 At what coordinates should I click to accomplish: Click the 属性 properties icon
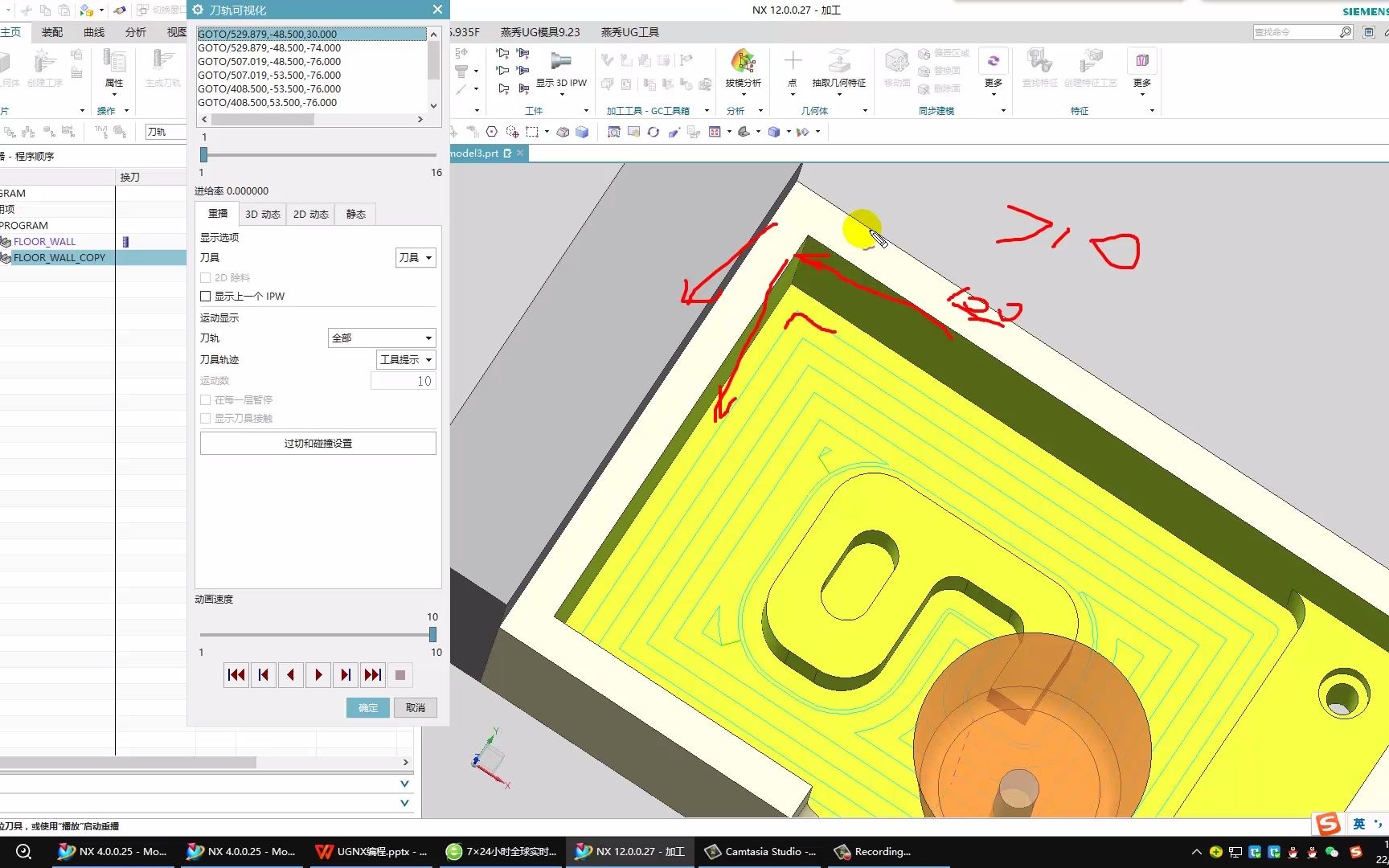[x=114, y=68]
